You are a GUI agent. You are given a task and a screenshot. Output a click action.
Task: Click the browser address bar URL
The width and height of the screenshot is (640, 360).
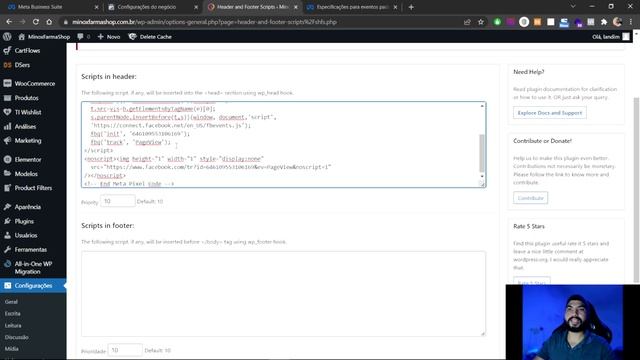point(204,22)
